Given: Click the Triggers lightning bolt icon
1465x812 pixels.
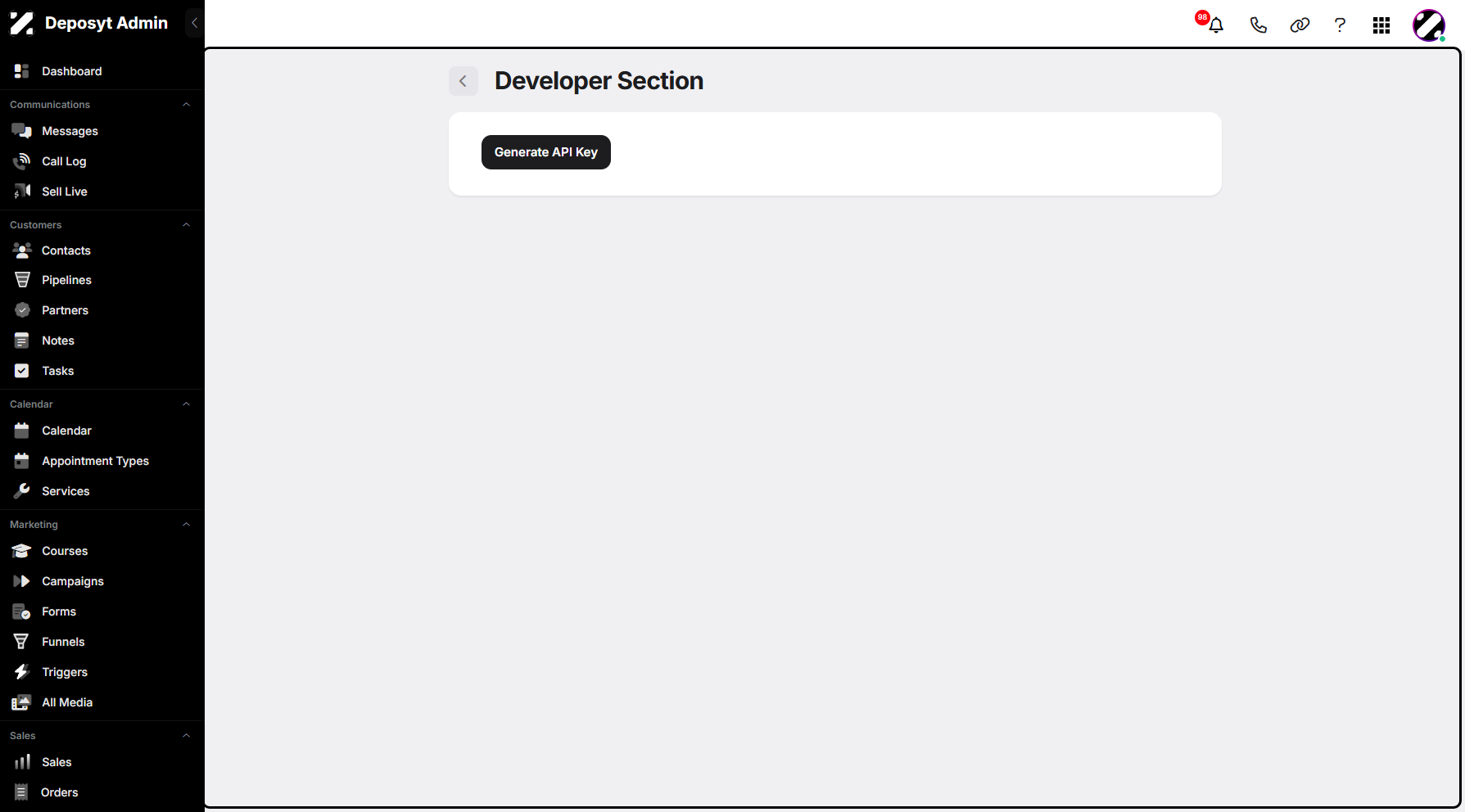Looking at the screenshot, I should 22,672.
